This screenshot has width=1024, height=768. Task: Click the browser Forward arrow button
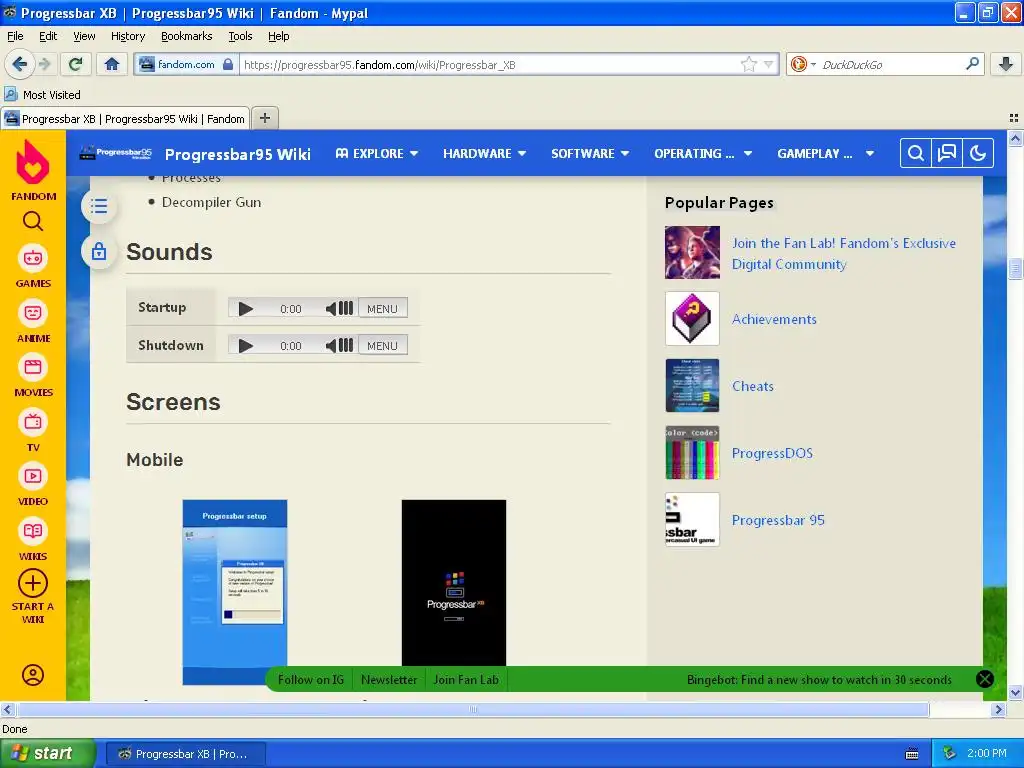point(44,64)
